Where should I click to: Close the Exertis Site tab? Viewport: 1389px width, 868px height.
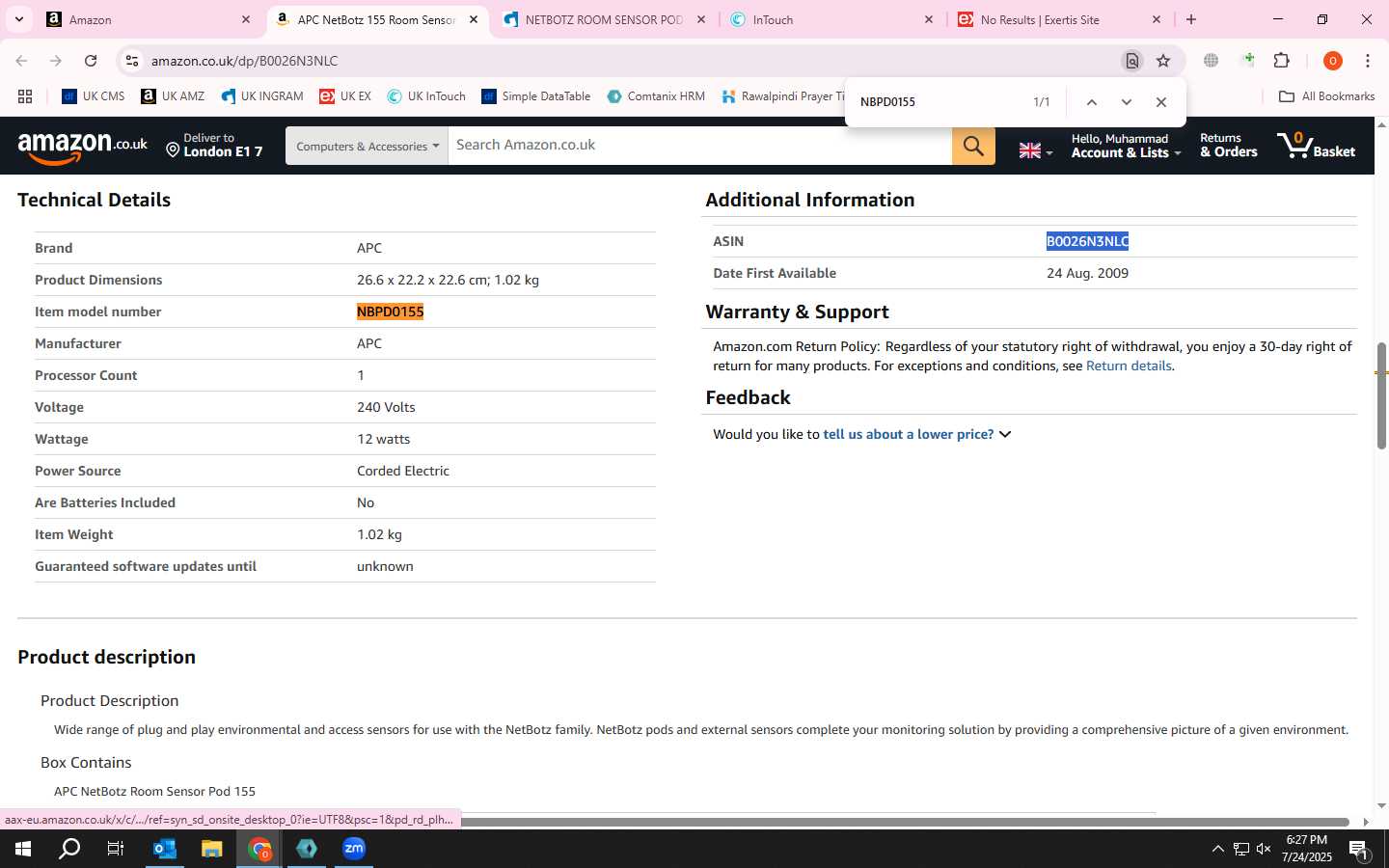(1157, 19)
